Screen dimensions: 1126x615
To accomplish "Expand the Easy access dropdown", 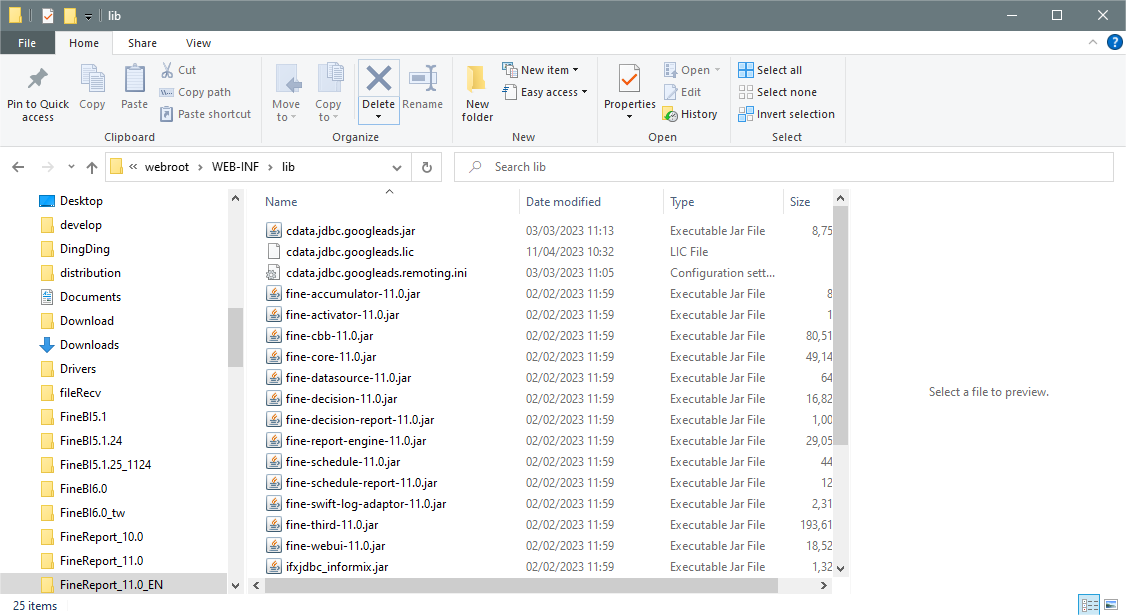I will point(585,92).
